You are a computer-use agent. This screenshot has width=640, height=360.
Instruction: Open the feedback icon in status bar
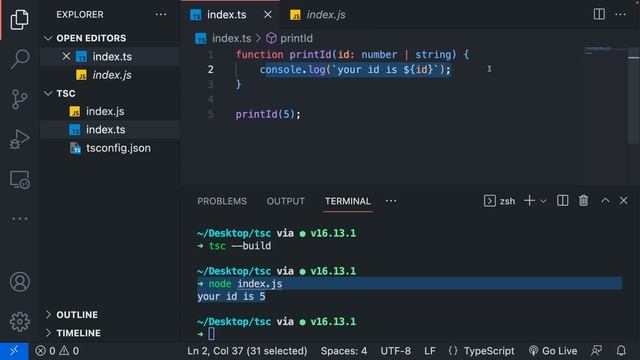(596, 351)
